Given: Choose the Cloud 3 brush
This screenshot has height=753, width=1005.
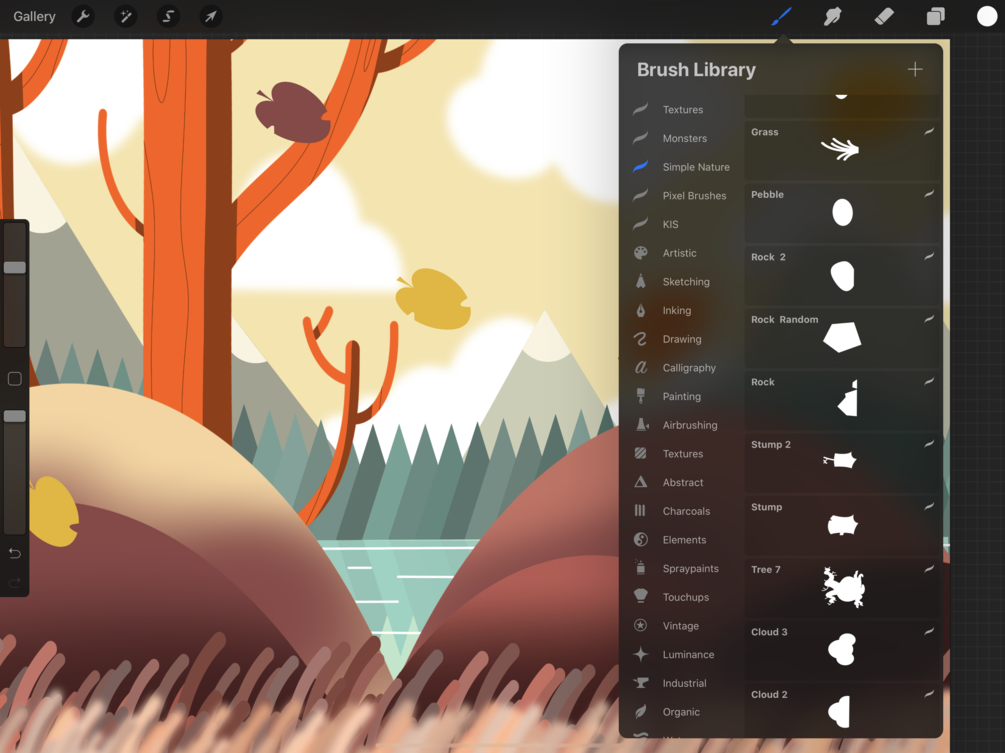Looking at the screenshot, I should [842, 650].
